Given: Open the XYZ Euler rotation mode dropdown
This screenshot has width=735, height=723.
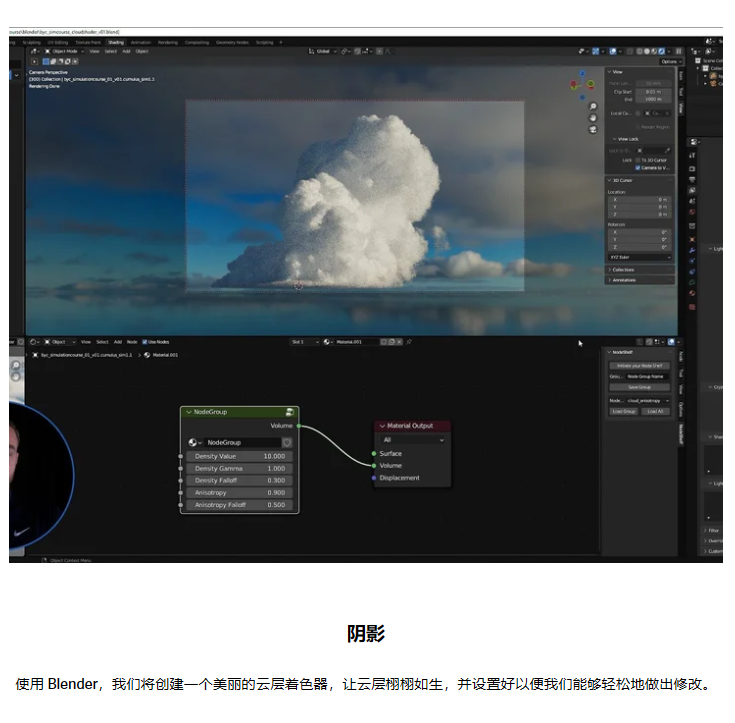Looking at the screenshot, I should coord(640,257).
